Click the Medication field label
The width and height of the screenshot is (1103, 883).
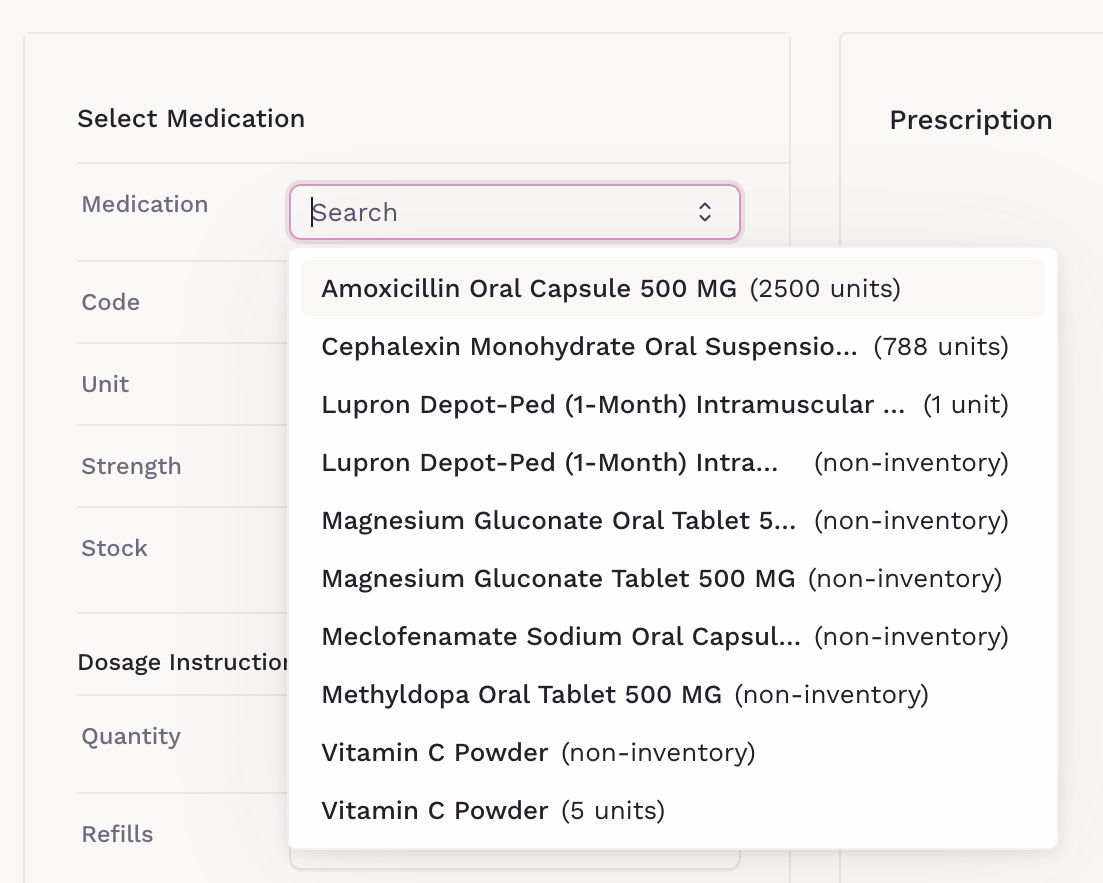point(145,204)
